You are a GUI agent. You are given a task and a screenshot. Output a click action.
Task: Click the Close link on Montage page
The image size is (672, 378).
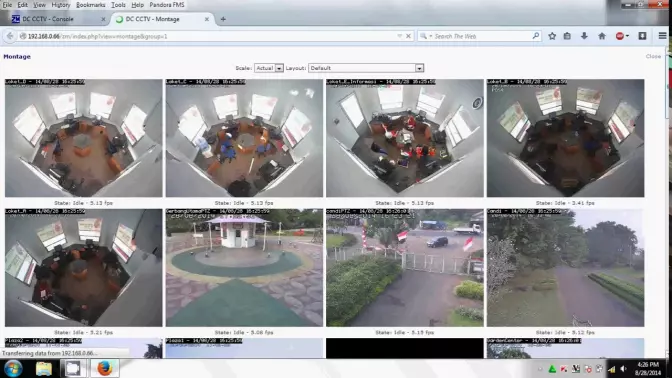tap(653, 57)
